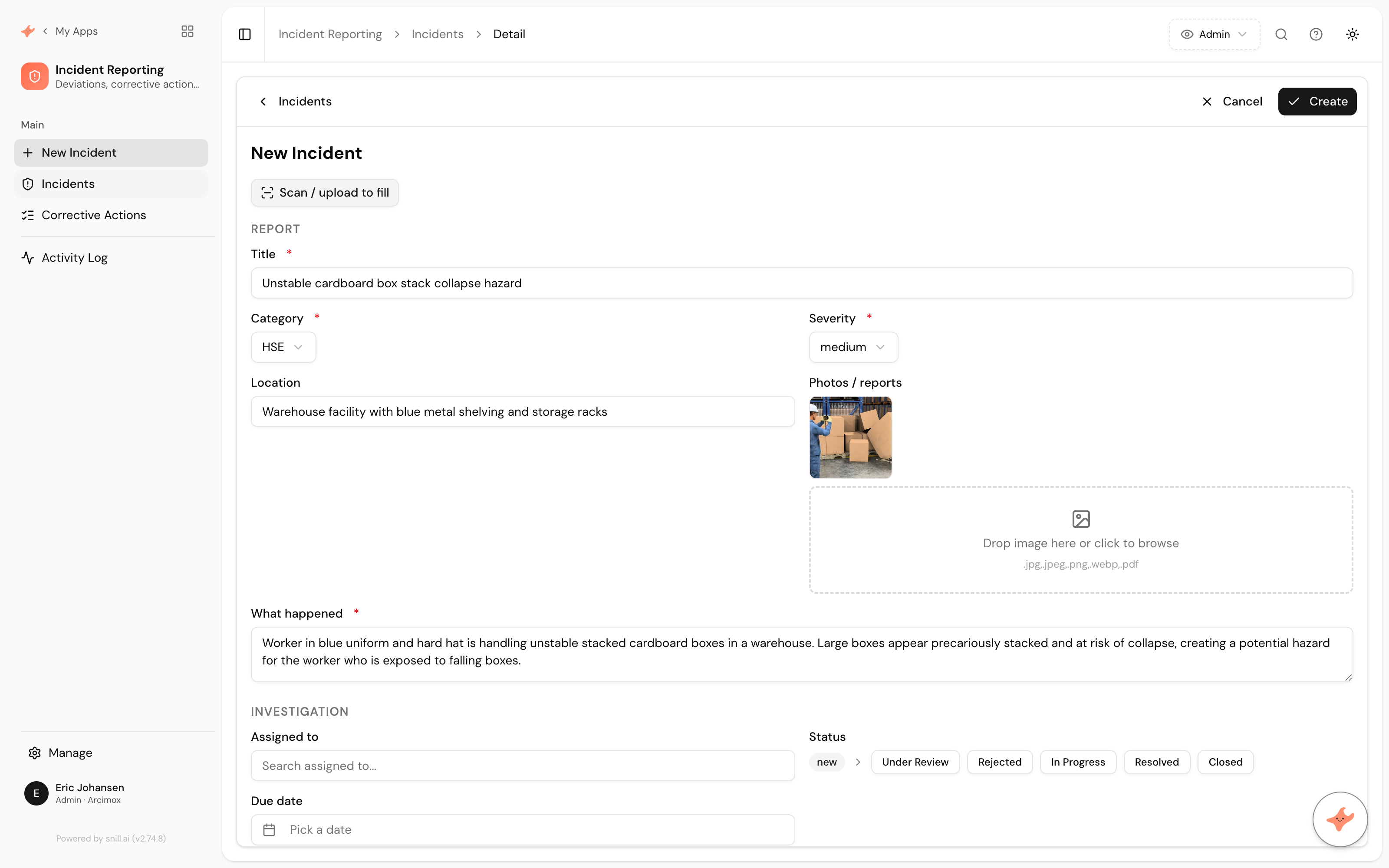Viewport: 1389px width, 868px height.
Task: Set status to Rejected
Action: [x=1000, y=763]
